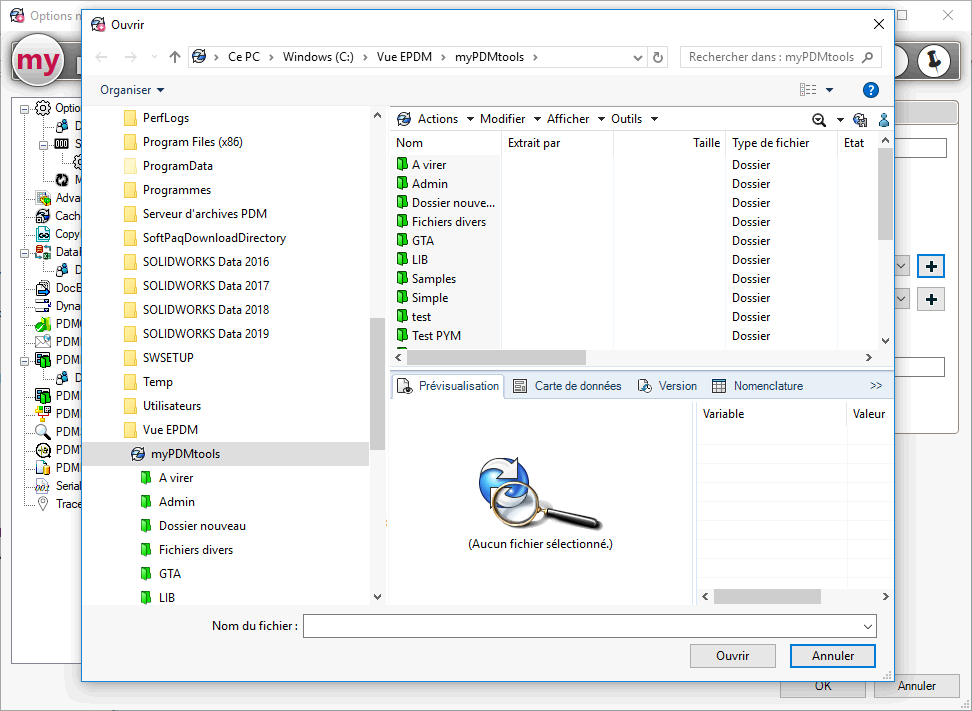Open the address bar path history dropdown
This screenshot has width=972, height=711.
click(x=639, y=57)
